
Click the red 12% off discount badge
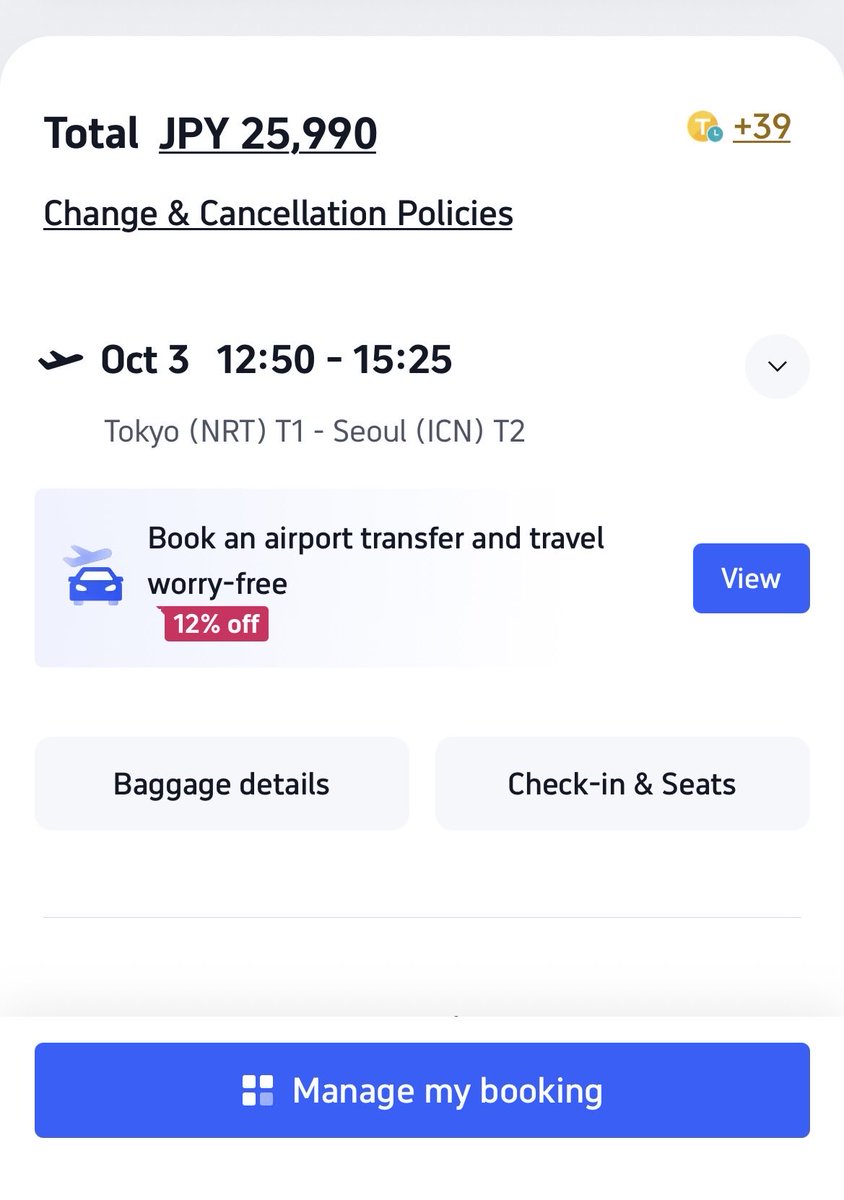click(216, 624)
